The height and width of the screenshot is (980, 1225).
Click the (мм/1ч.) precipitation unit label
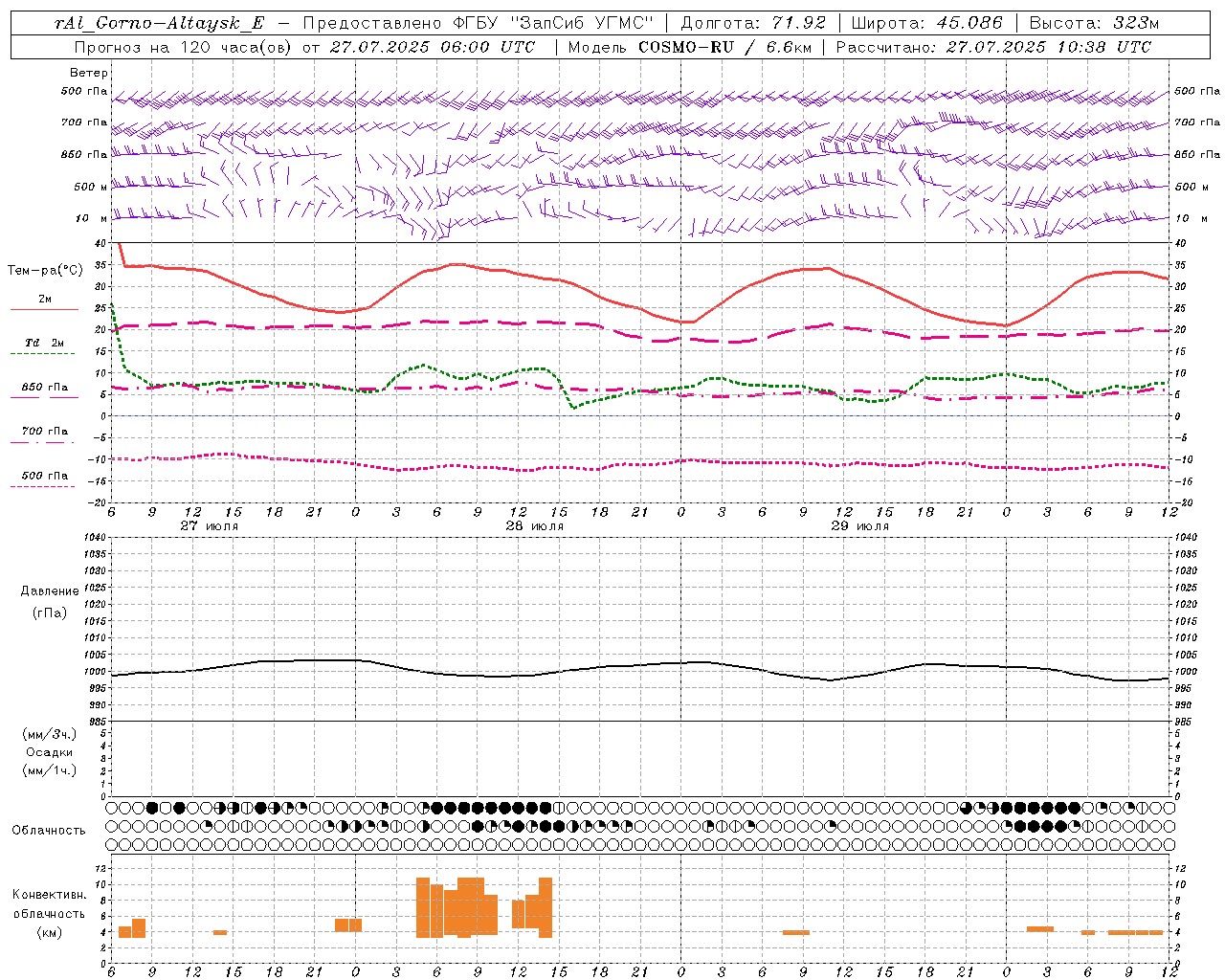pyautogui.click(x=50, y=770)
